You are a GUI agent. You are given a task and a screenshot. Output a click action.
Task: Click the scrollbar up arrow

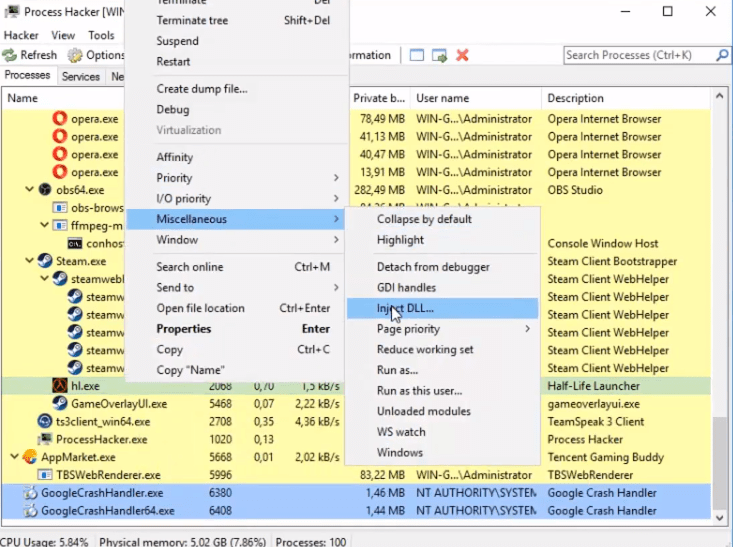click(x=720, y=96)
